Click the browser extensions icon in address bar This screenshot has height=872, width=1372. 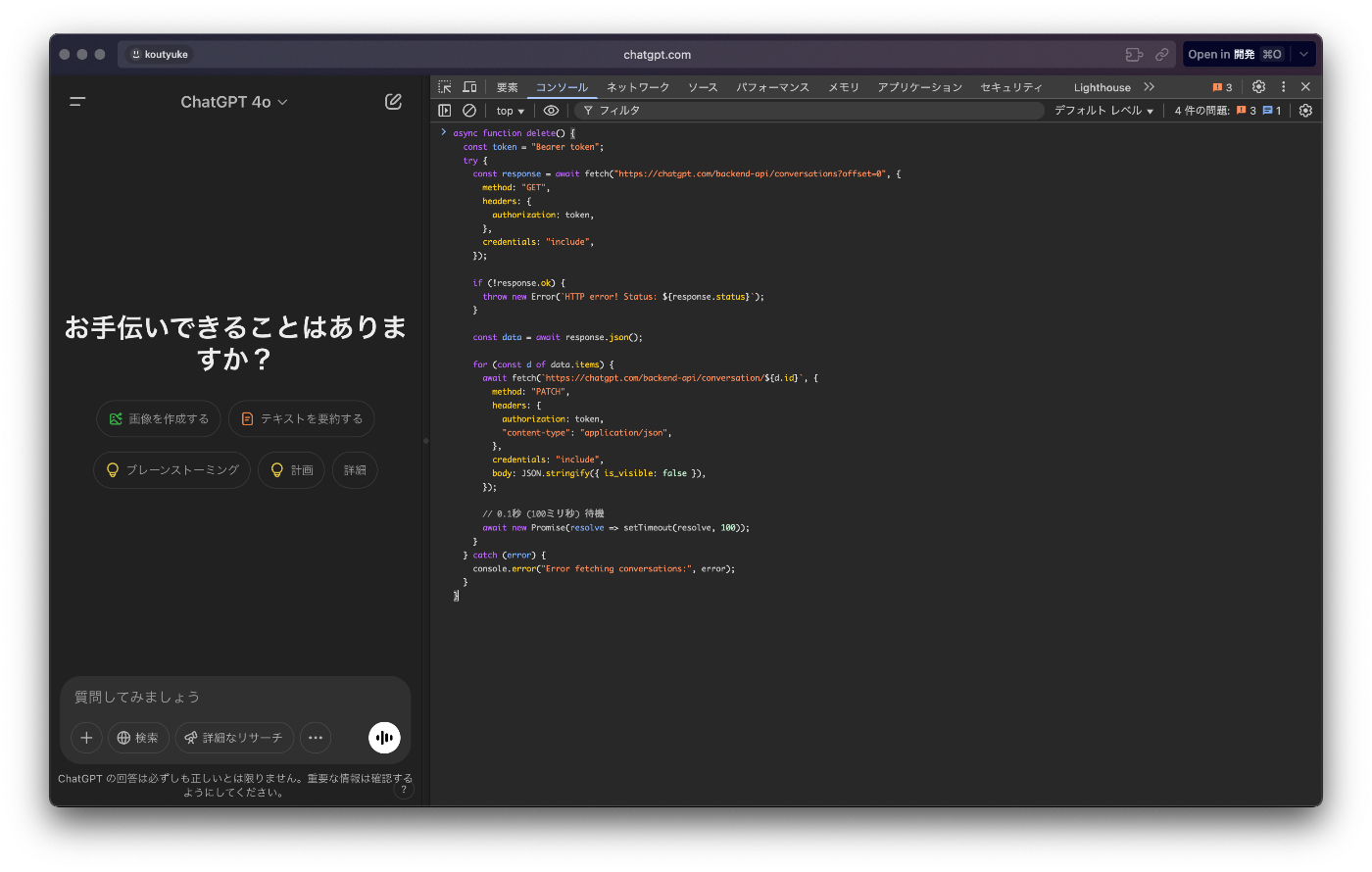pos(1134,55)
